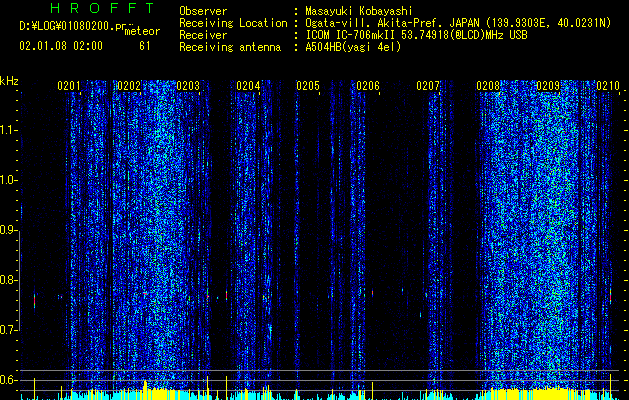This screenshot has width=629, height=400.
Task: Click the 0.9 kHz axis label
Action: (x=9, y=230)
